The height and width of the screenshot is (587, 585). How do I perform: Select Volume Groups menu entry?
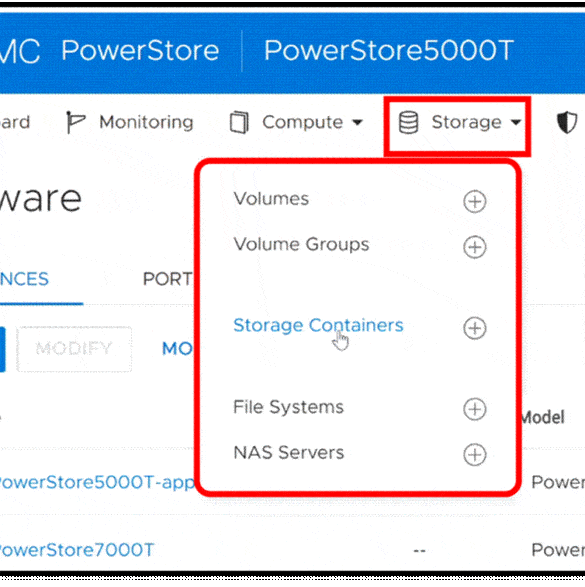coord(301,244)
